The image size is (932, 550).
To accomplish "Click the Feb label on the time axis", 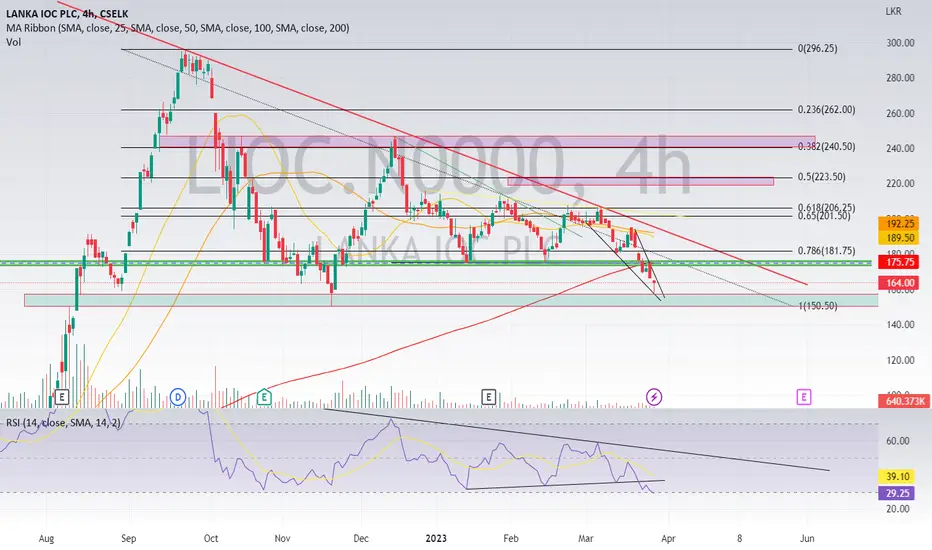I will point(511,539).
